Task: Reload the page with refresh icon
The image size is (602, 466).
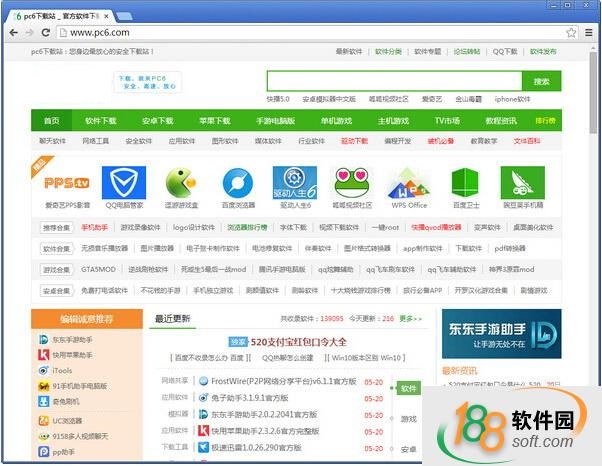Action: [x=46, y=33]
